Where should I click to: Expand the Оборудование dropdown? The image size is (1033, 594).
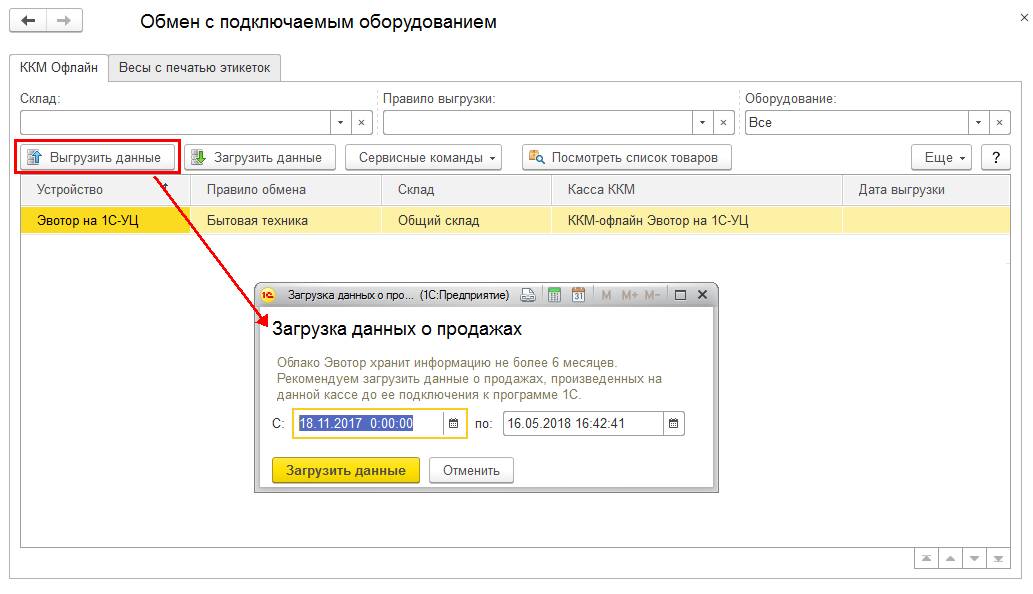pyautogui.click(x=978, y=122)
